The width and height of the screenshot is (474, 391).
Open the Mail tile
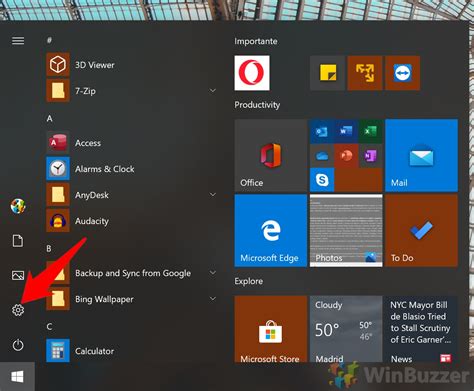coord(421,156)
